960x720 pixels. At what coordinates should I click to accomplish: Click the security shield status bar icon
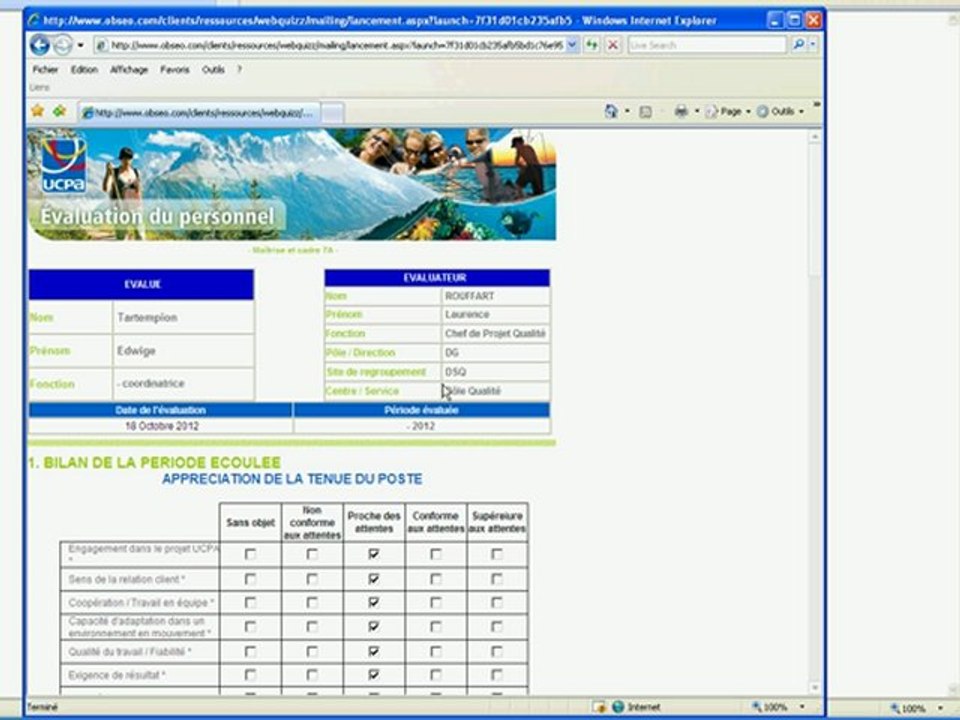[x=599, y=707]
